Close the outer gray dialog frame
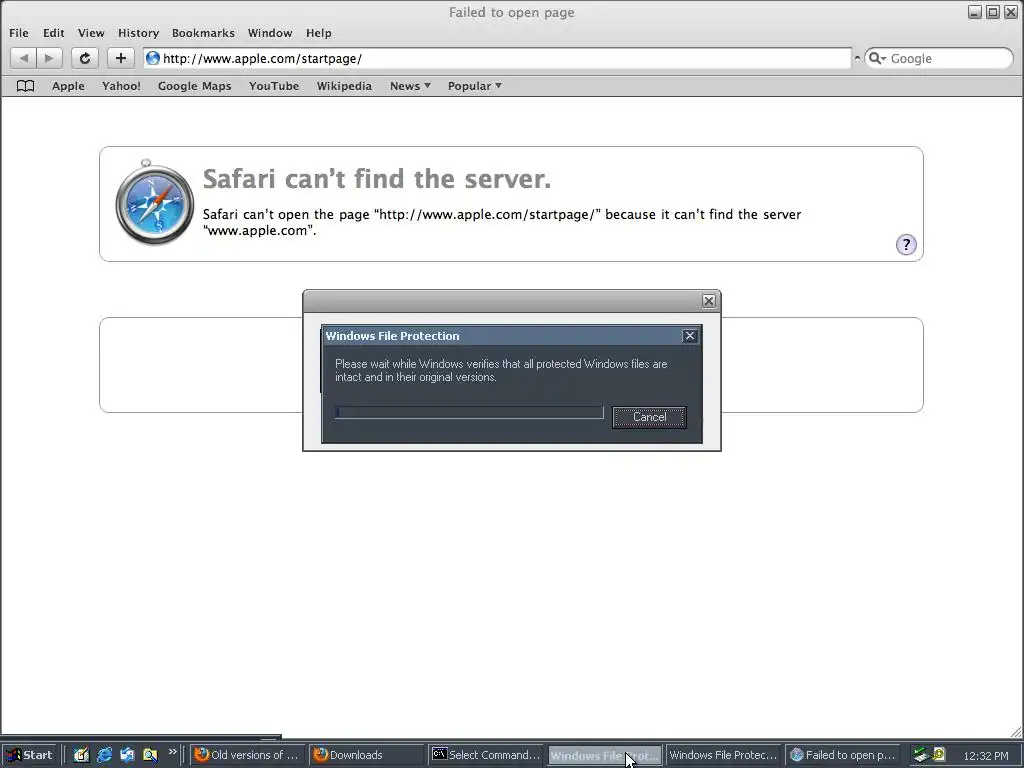1024x768 pixels. pyautogui.click(x=709, y=301)
